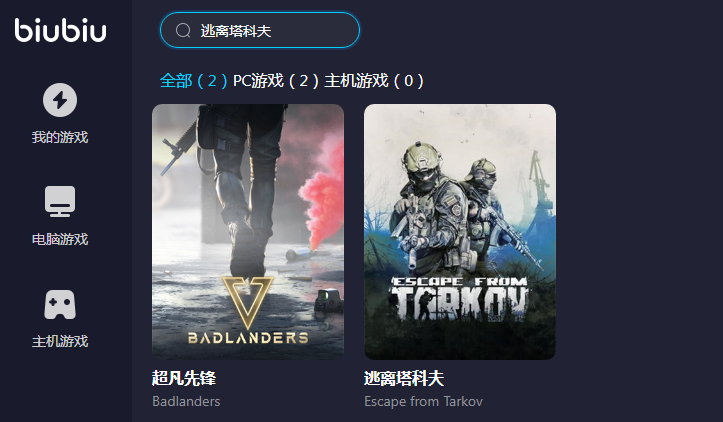723x422 pixels.
Task: Open the Escape from Tarkov cover
Action: [460, 232]
